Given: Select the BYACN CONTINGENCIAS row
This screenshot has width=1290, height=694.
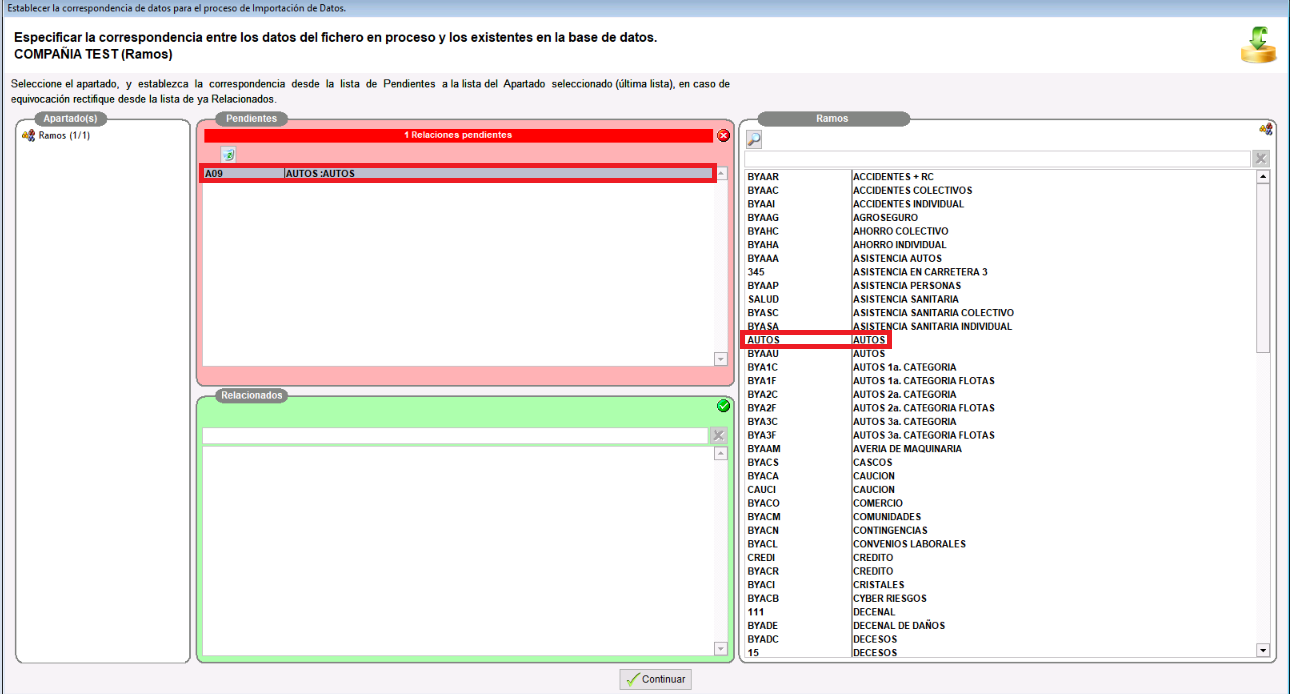Looking at the screenshot, I should (1000, 531).
